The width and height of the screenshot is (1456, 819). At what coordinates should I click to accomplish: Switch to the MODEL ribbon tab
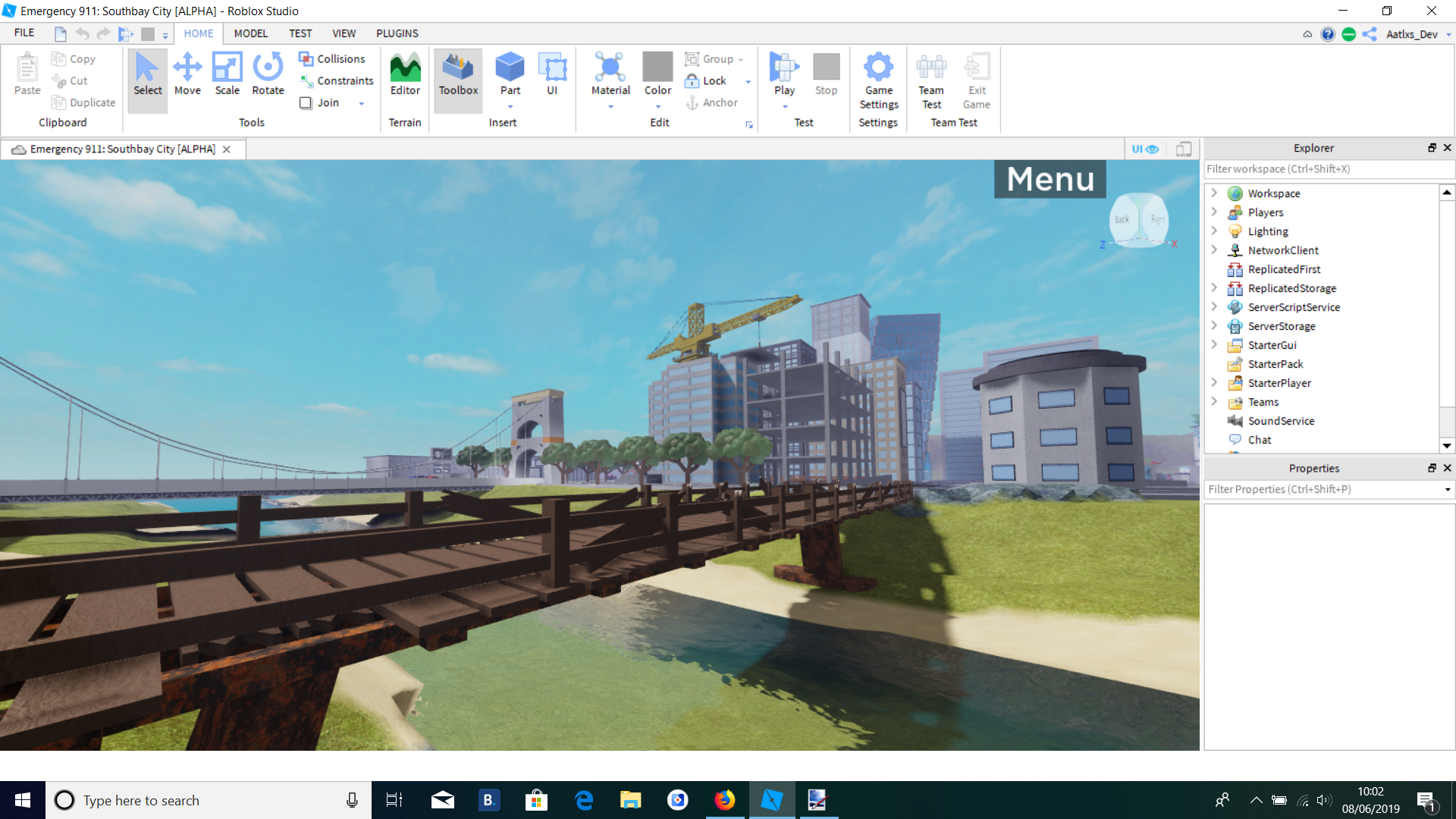(x=250, y=33)
